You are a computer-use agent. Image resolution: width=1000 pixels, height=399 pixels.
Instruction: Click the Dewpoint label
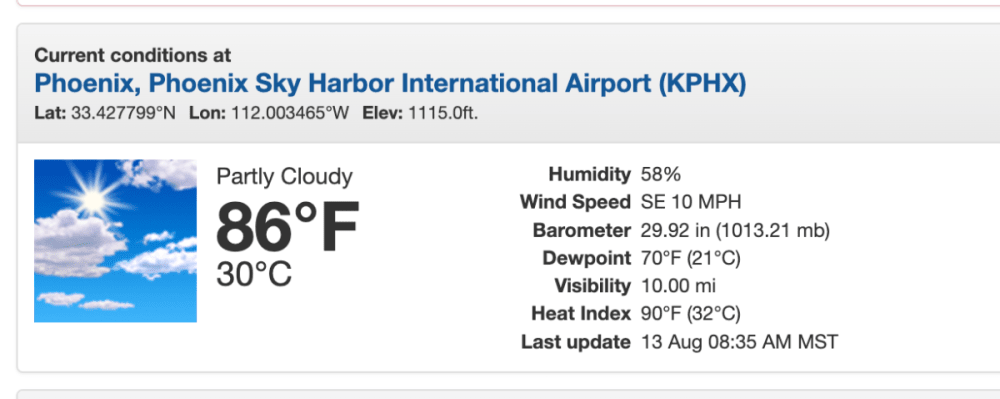coord(587,258)
